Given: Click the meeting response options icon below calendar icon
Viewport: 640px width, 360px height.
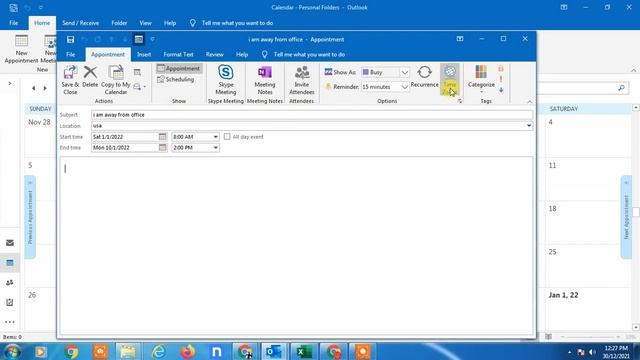Looking at the screenshot, I should (139, 87).
